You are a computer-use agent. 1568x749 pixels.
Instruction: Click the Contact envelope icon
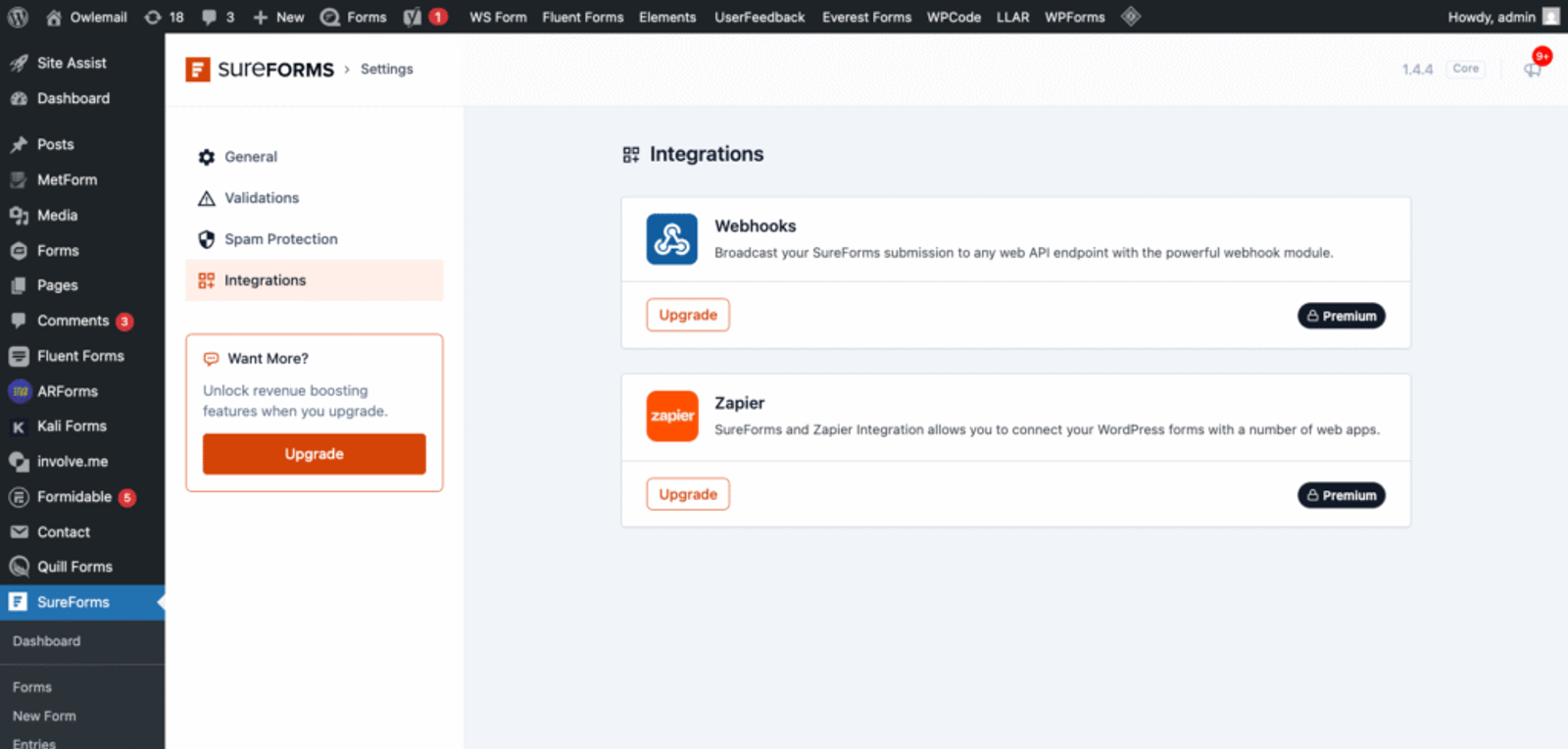point(19,532)
